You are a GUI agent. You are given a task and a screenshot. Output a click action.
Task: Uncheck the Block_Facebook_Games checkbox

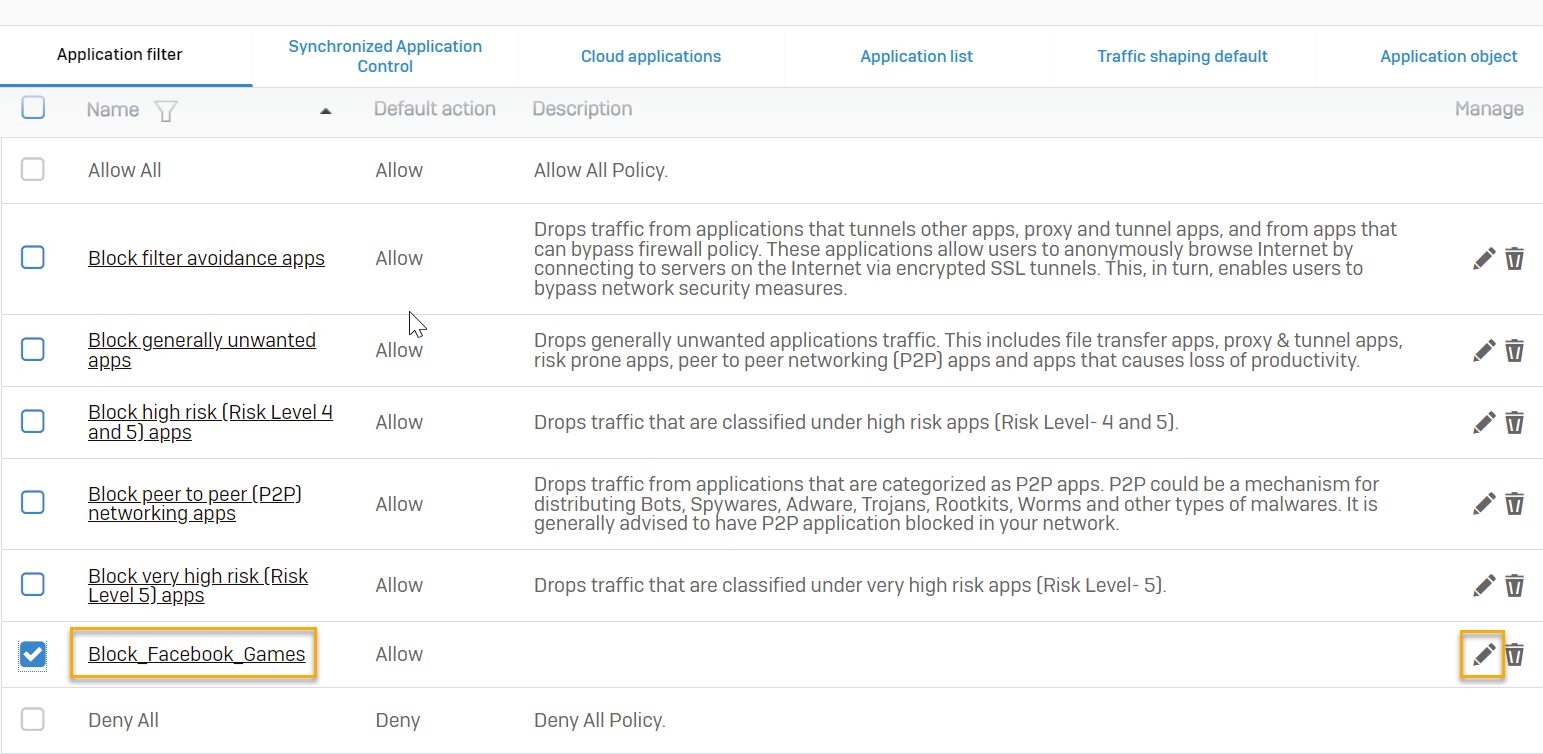33,654
